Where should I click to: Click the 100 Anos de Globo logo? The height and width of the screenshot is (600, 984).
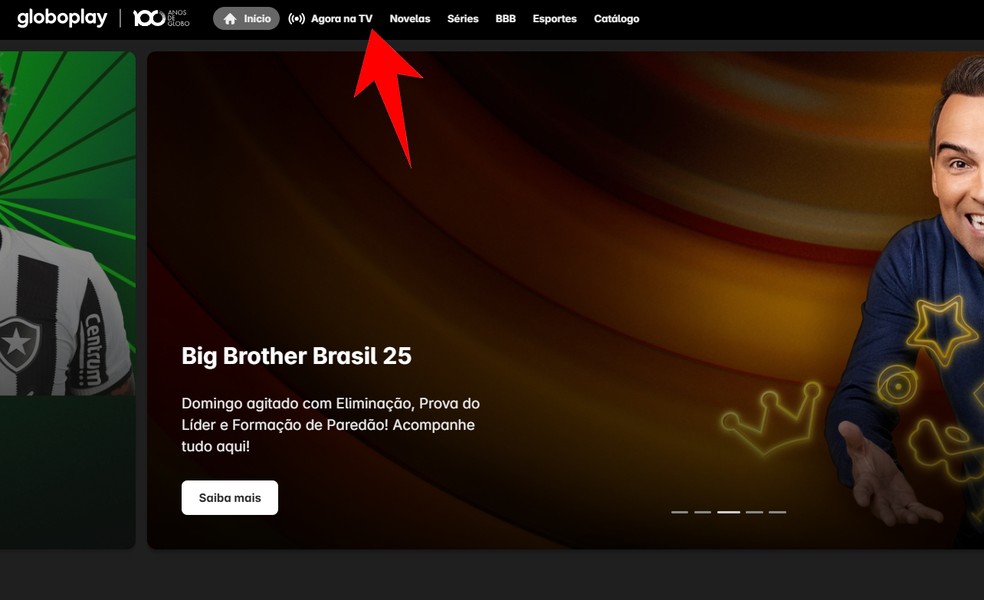pyautogui.click(x=161, y=18)
